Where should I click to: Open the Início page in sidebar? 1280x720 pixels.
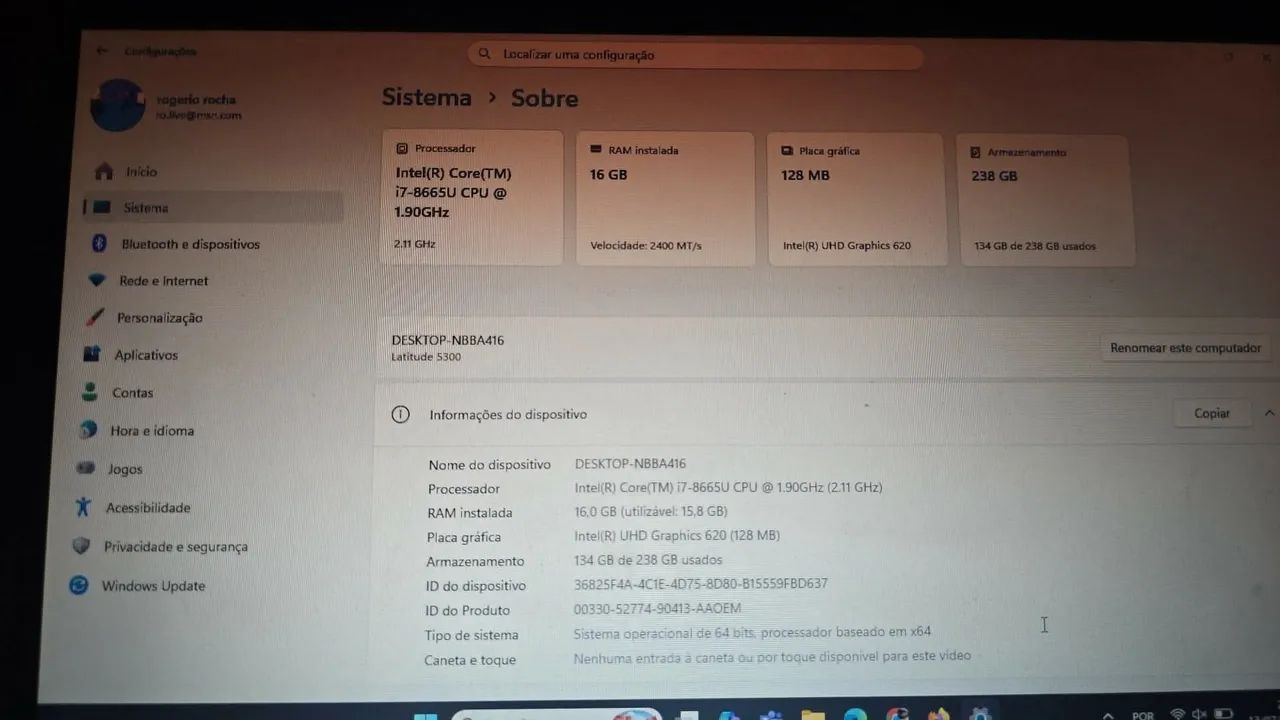[x=140, y=172]
